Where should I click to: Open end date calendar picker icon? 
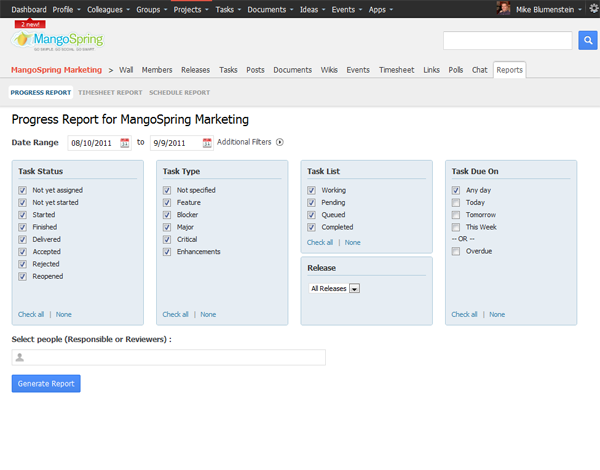tap(207, 143)
